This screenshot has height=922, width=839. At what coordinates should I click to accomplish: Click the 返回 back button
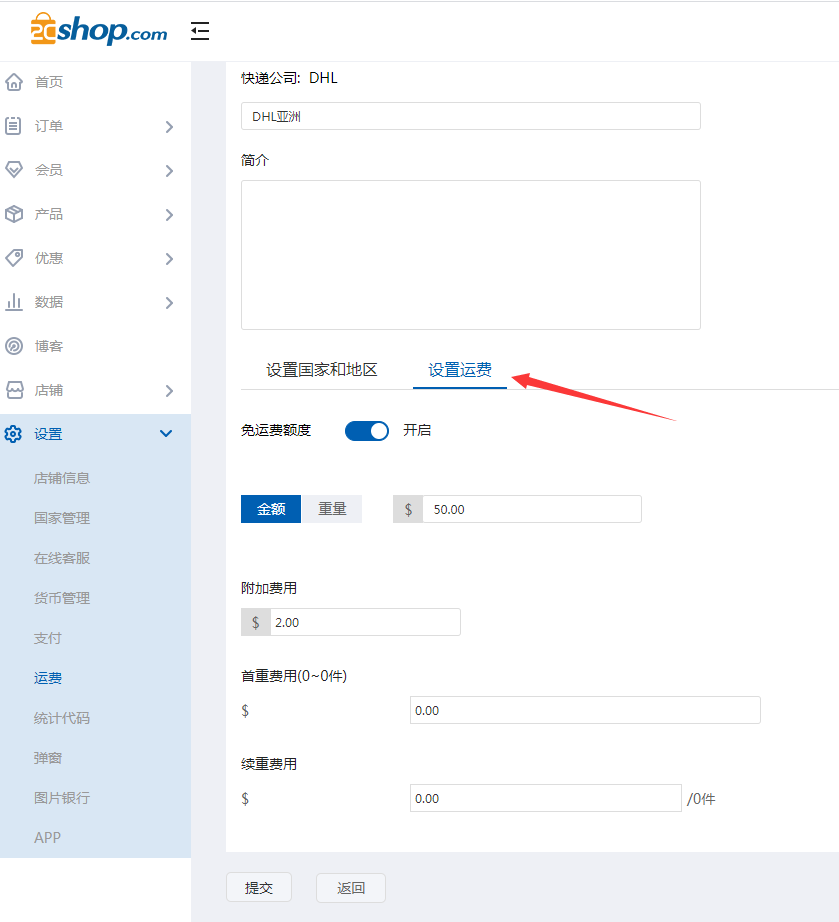[x=351, y=887]
